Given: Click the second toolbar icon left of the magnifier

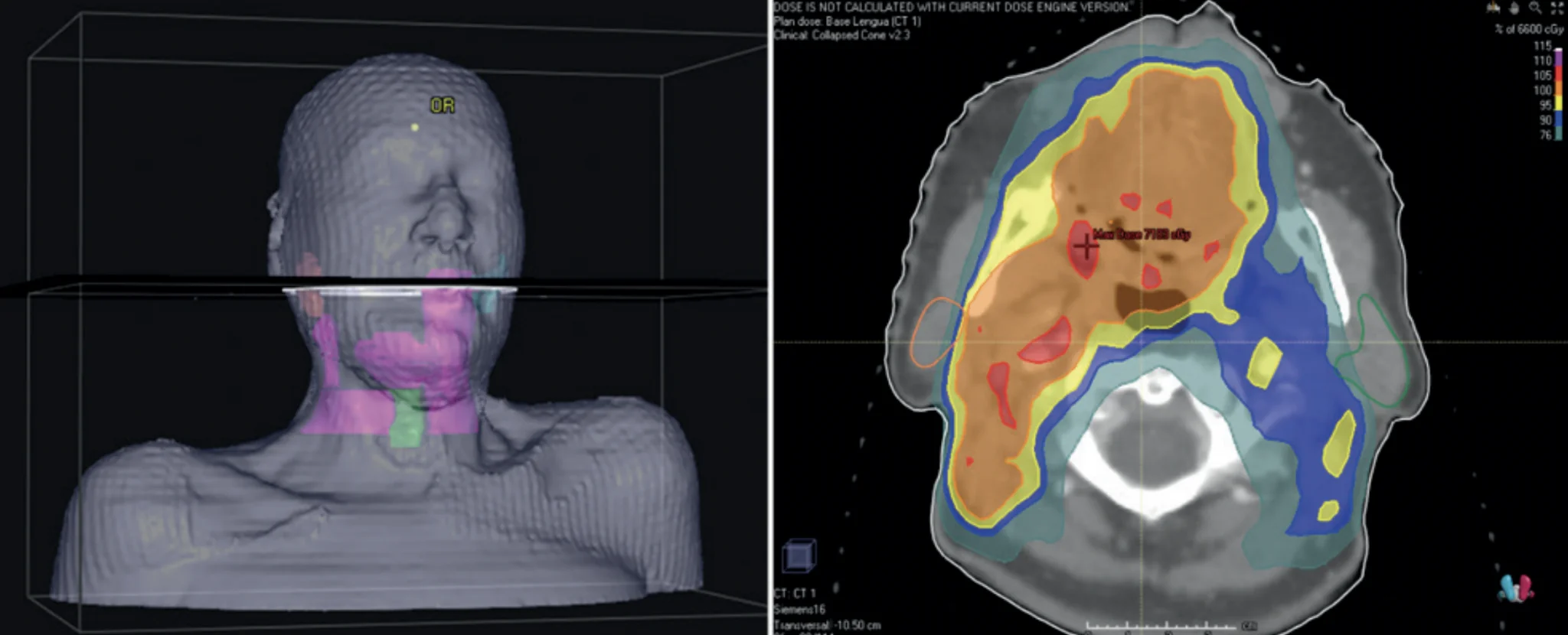Looking at the screenshot, I should point(1514,8).
